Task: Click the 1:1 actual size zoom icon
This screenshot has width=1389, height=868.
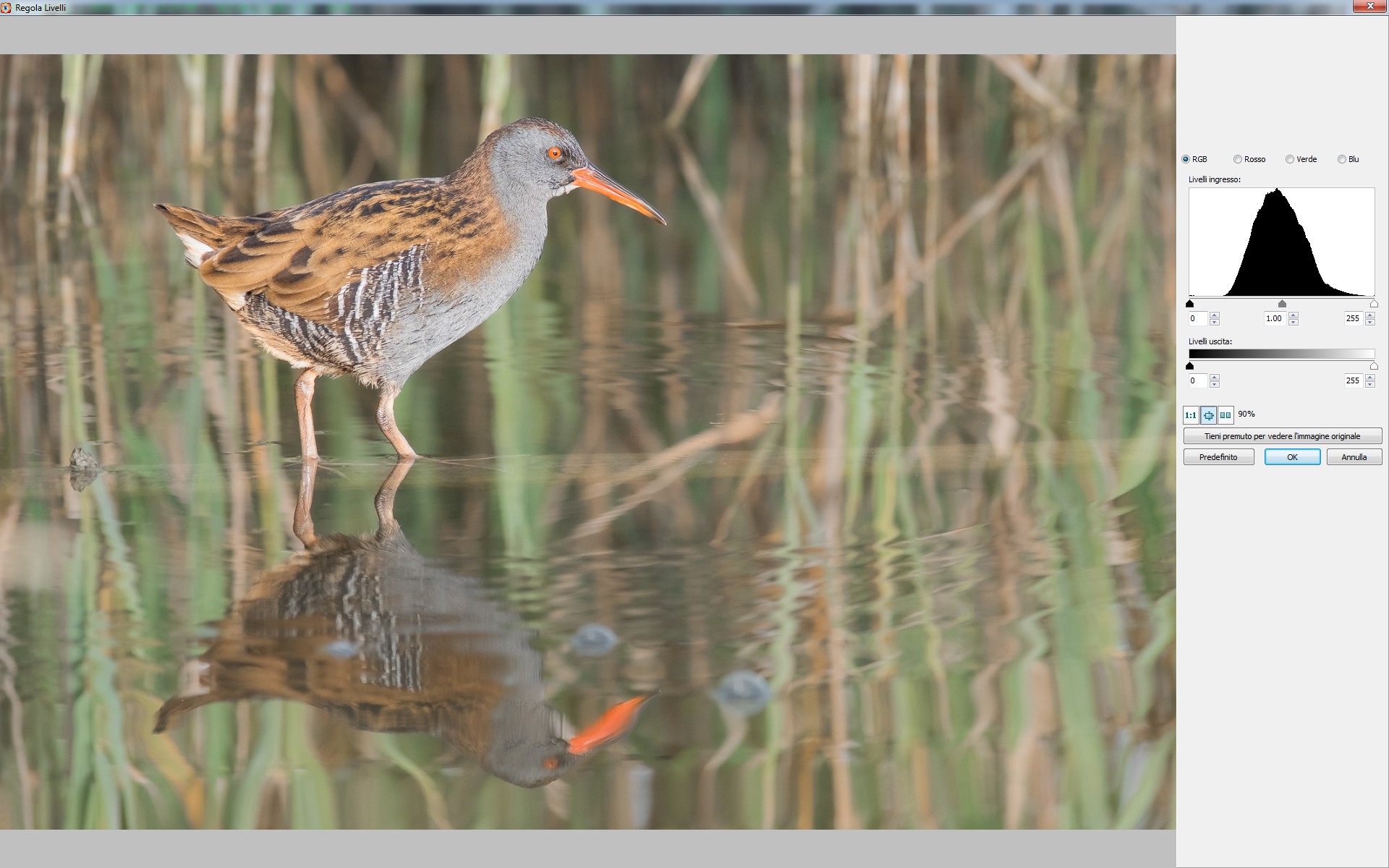Action: click(1191, 415)
